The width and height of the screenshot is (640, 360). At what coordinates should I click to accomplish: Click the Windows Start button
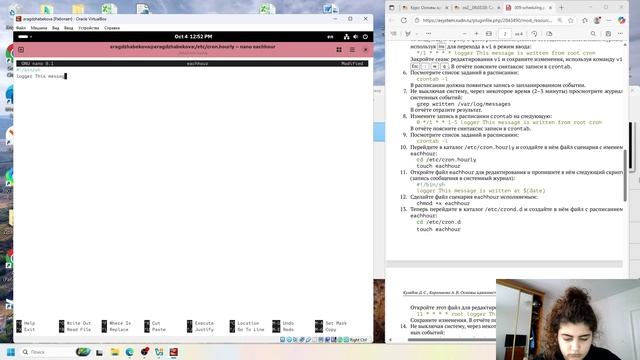click(11, 352)
